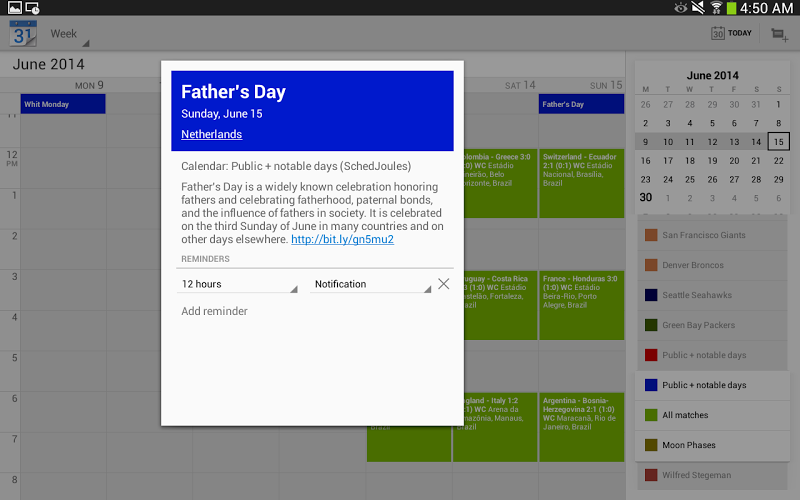The image size is (800, 500).
Task: Tap the smart stay eye icon in status bar
Action: point(681,8)
